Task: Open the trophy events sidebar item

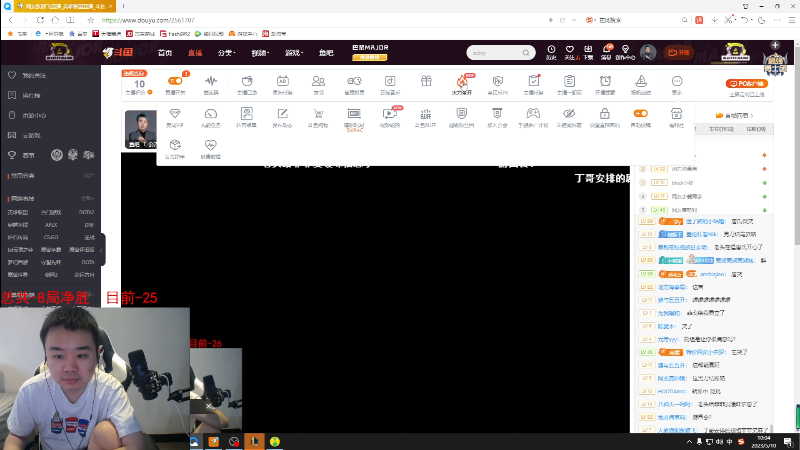Action: (x=22, y=155)
